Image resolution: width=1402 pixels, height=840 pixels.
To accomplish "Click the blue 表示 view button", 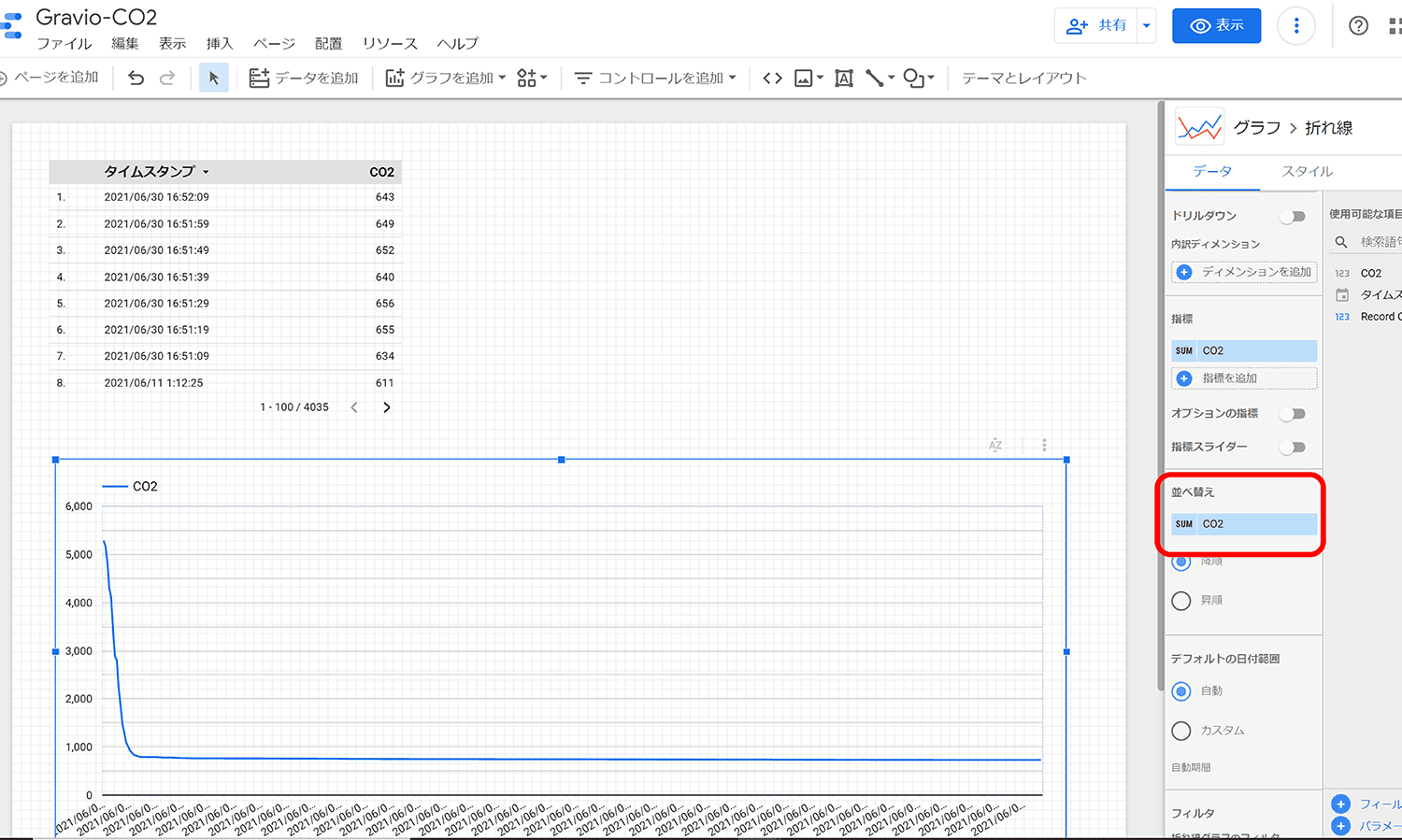I will [x=1217, y=26].
